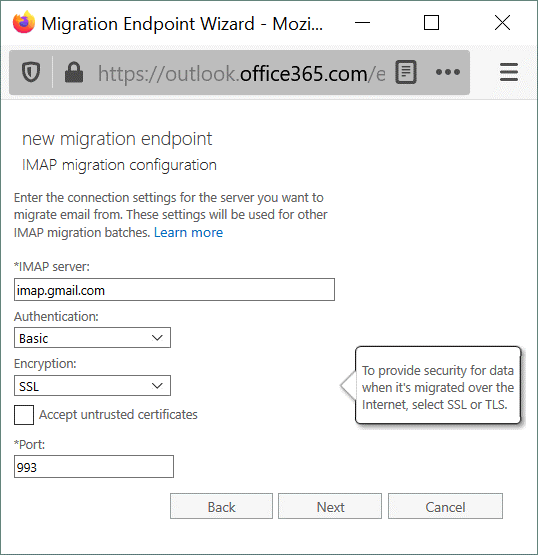
Task: Click into the IMAP server text field
Action: click(174, 290)
